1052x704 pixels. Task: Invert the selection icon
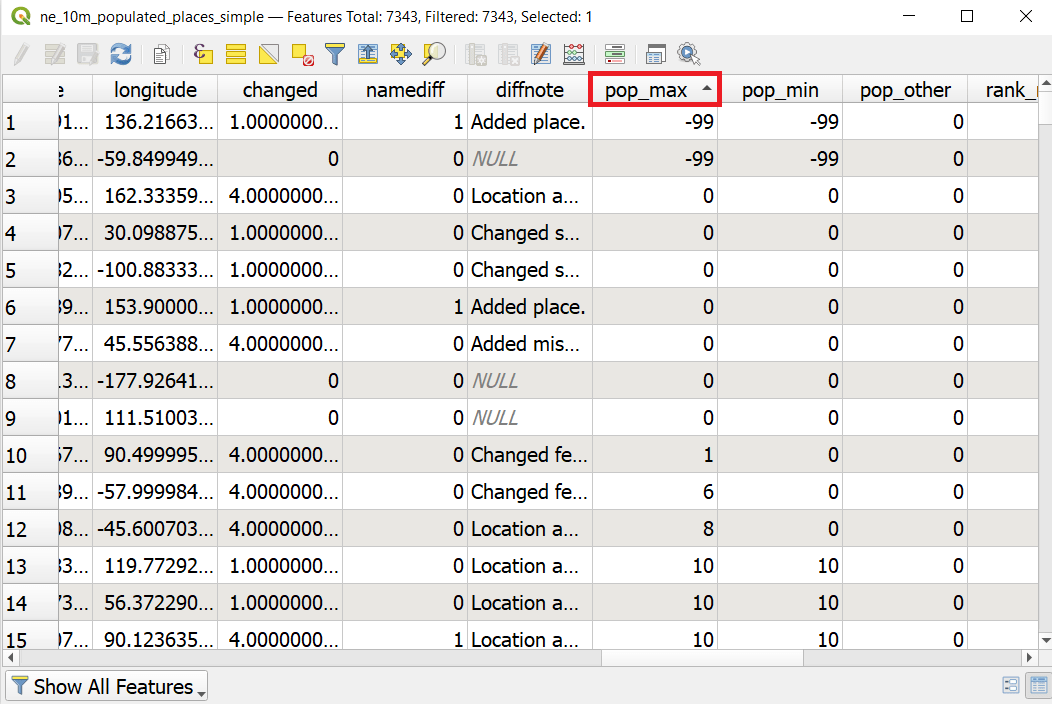[x=268, y=54]
